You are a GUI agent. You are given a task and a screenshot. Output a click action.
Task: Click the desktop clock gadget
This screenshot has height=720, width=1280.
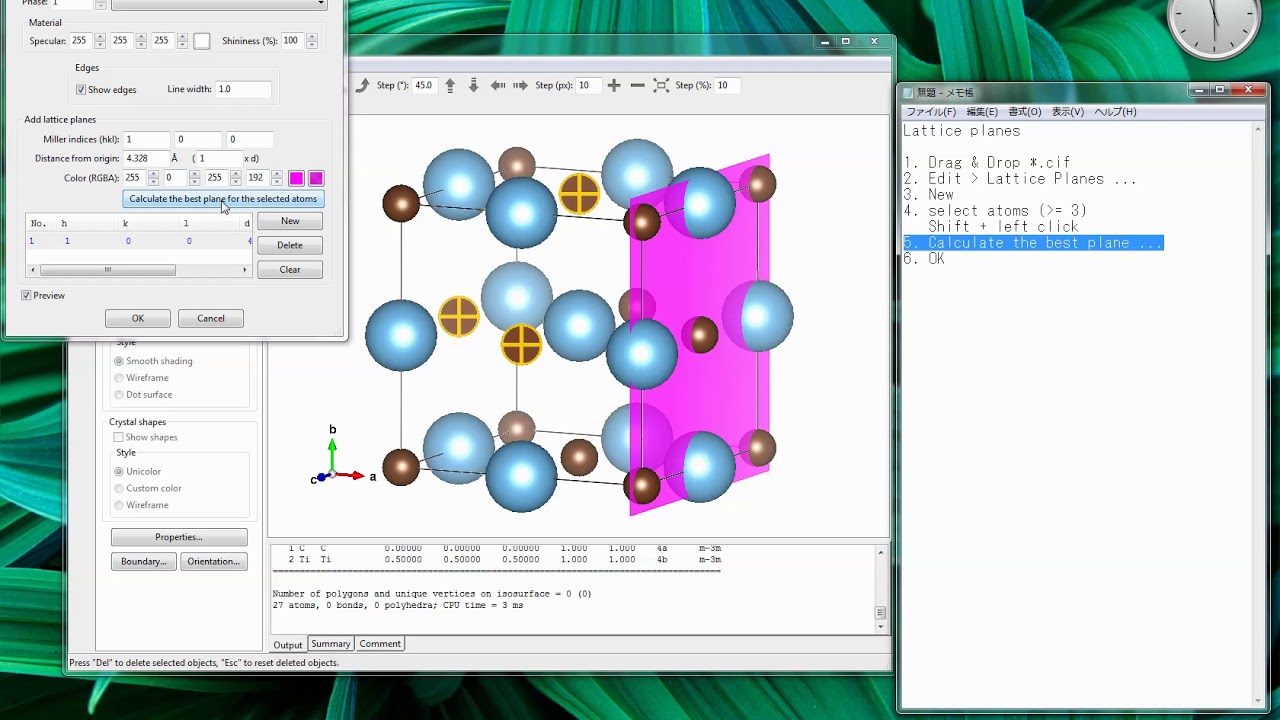(1215, 24)
